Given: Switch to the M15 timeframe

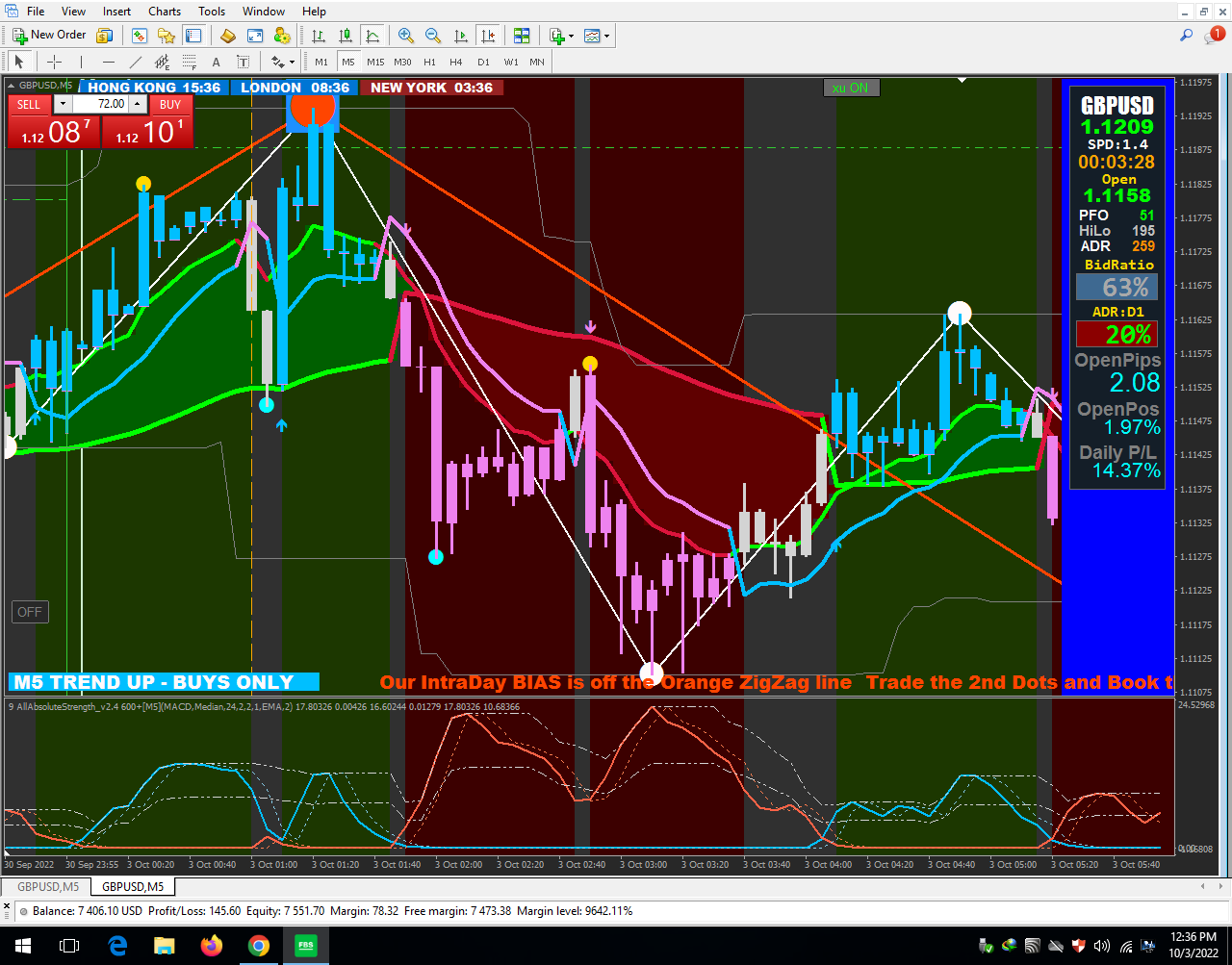Looking at the screenshot, I should click(375, 62).
